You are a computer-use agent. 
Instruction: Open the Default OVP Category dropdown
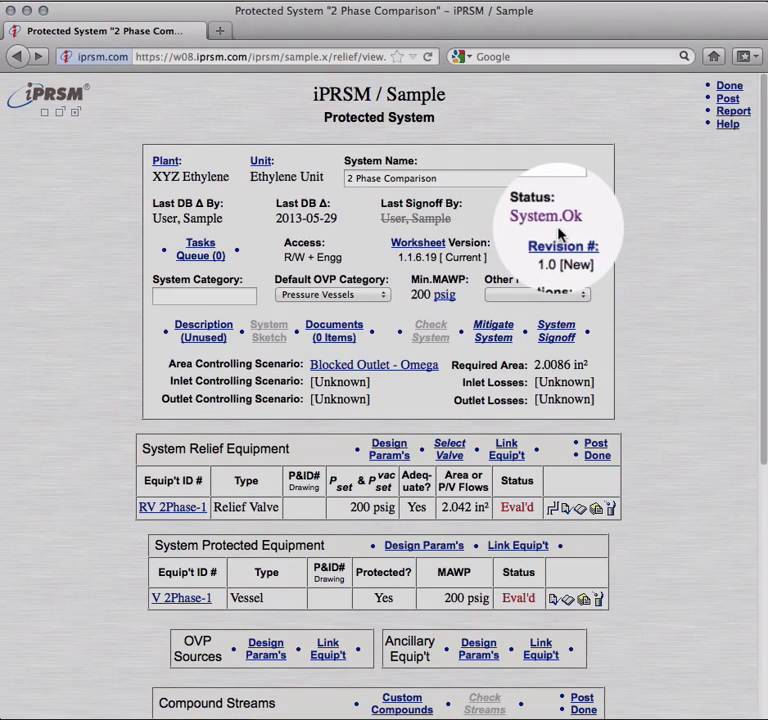333,295
